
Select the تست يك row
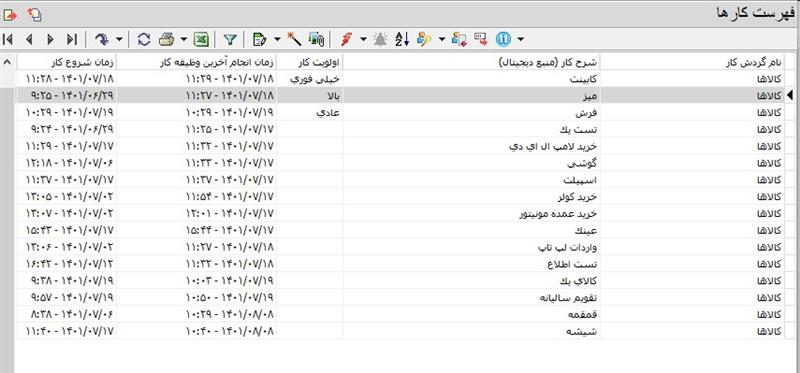point(400,129)
